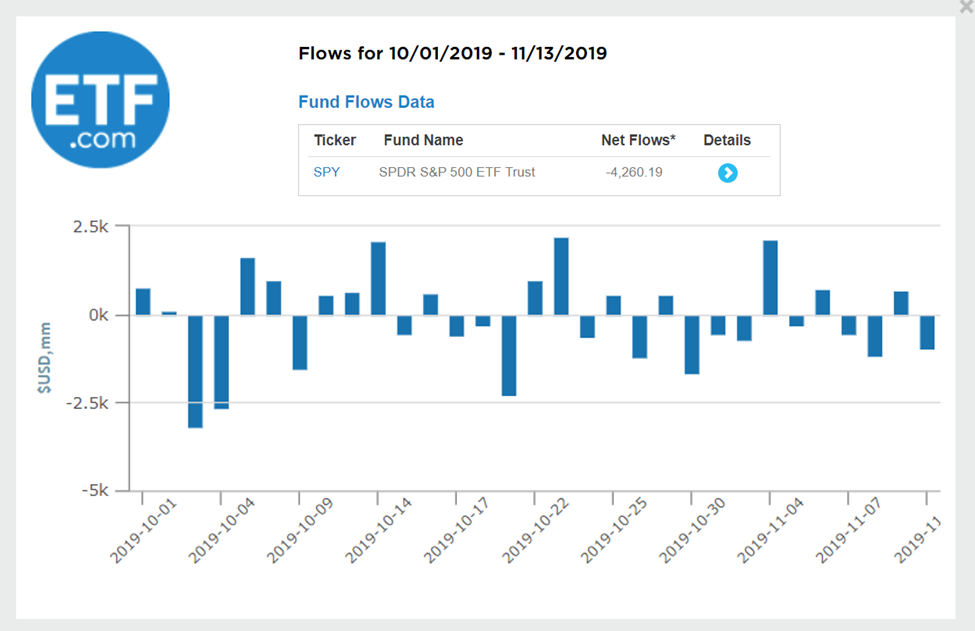Click the Net Flows column header
Image resolution: width=975 pixels, height=631 pixels.
click(638, 140)
